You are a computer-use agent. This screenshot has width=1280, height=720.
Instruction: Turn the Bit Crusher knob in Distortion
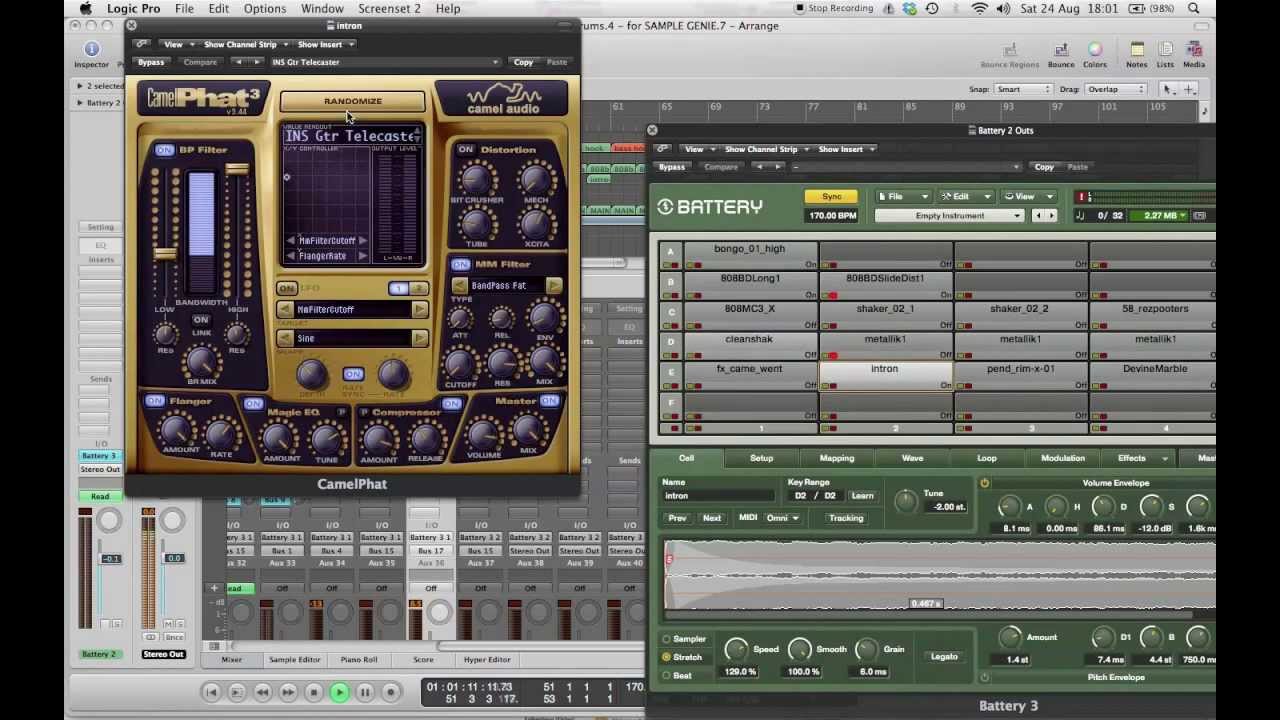click(x=476, y=178)
